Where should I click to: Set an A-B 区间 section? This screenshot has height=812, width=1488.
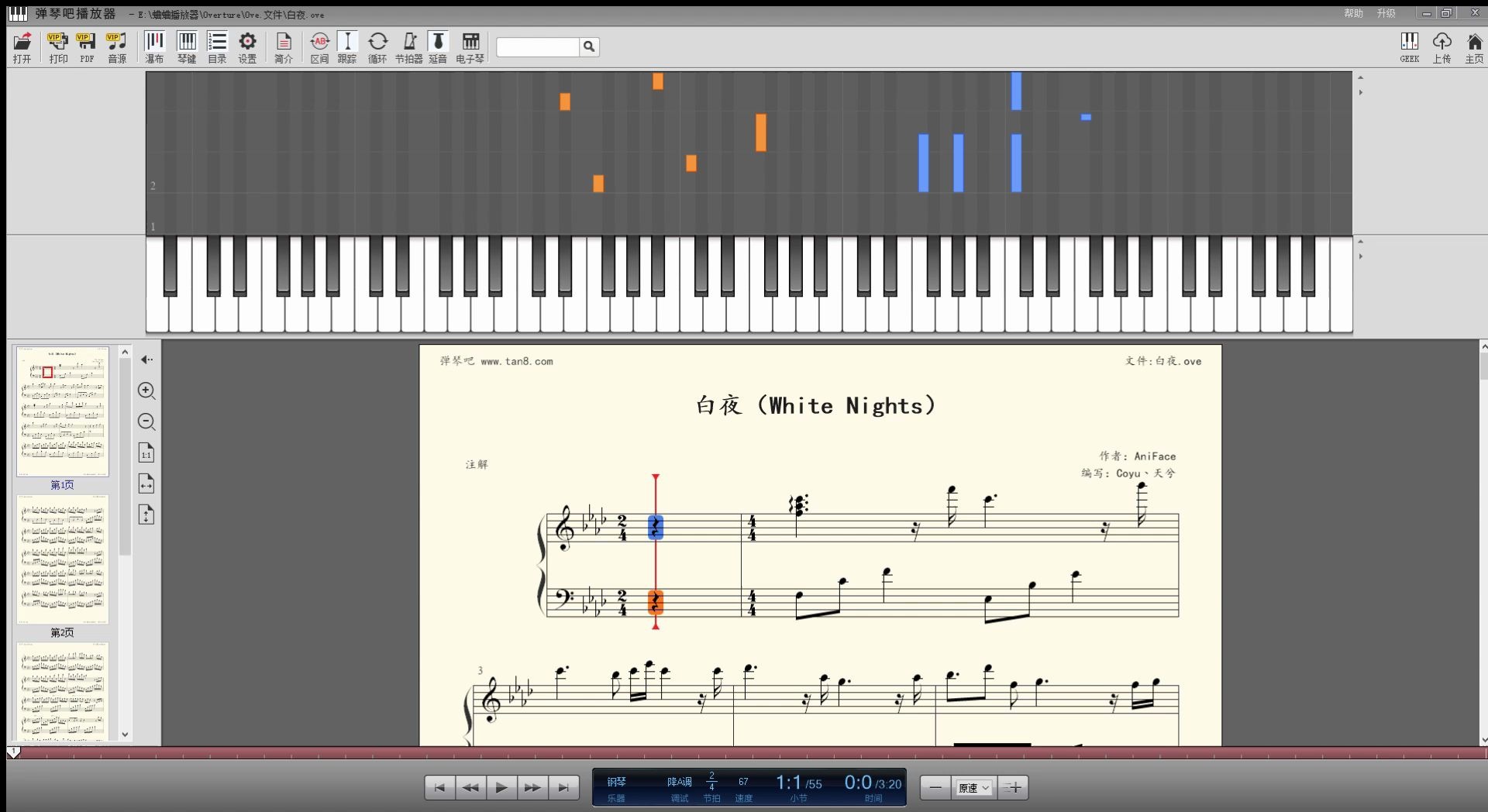click(319, 47)
